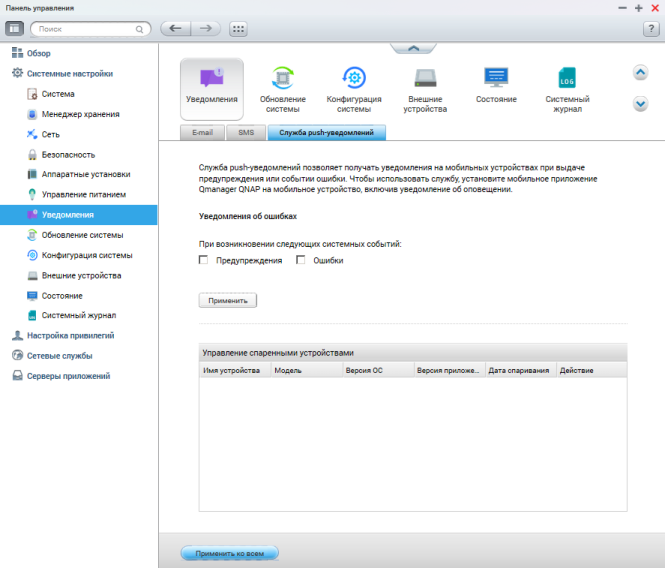Click the Применить ко всем button
Screen dimensions: 665x568
point(229,553)
